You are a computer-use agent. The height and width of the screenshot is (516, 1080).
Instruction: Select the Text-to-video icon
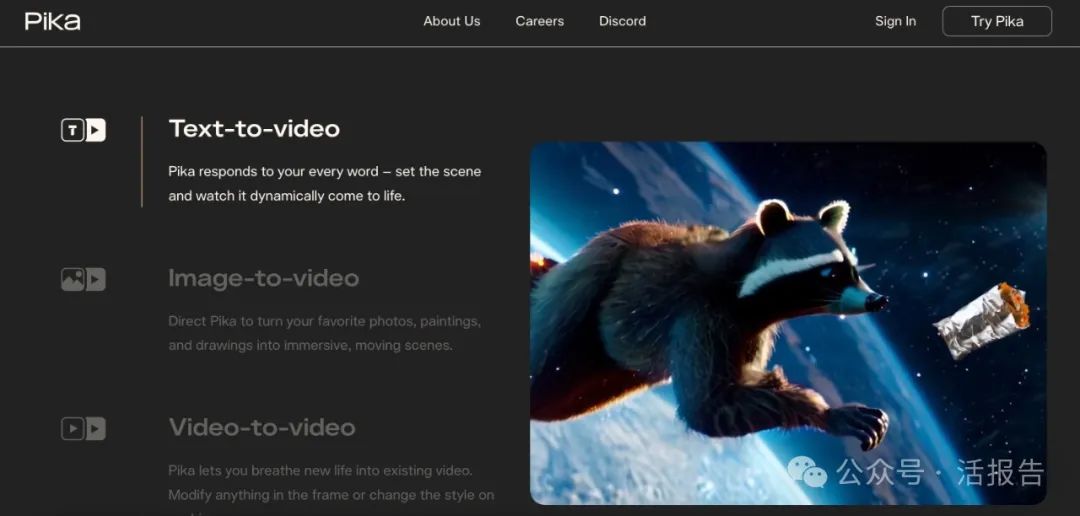pos(83,130)
